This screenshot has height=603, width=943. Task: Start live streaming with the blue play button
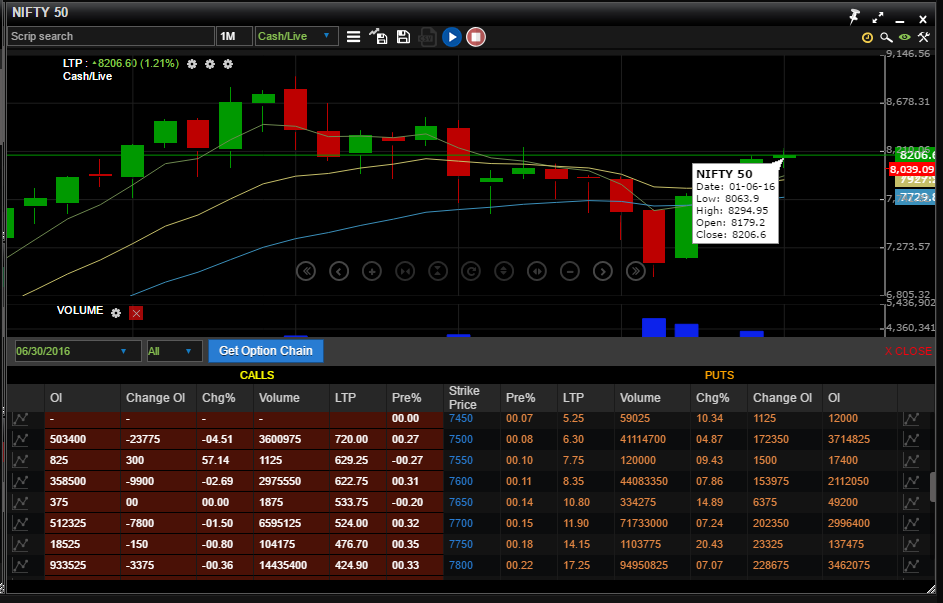(x=452, y=37)
